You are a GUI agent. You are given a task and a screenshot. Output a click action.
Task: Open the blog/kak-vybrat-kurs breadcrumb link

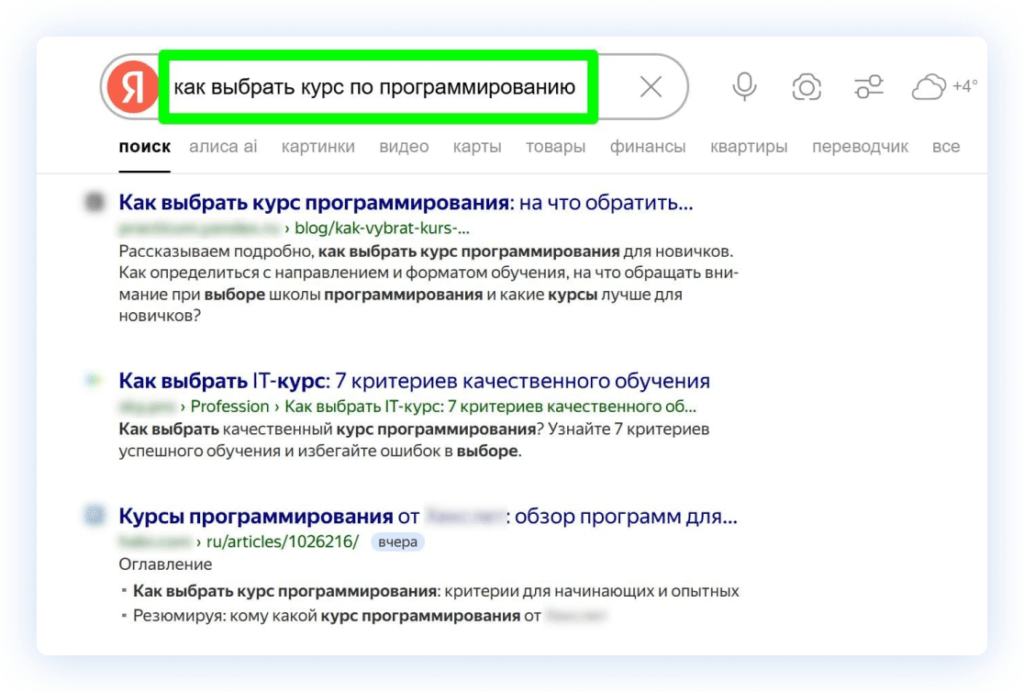click(x=381, y=228)
